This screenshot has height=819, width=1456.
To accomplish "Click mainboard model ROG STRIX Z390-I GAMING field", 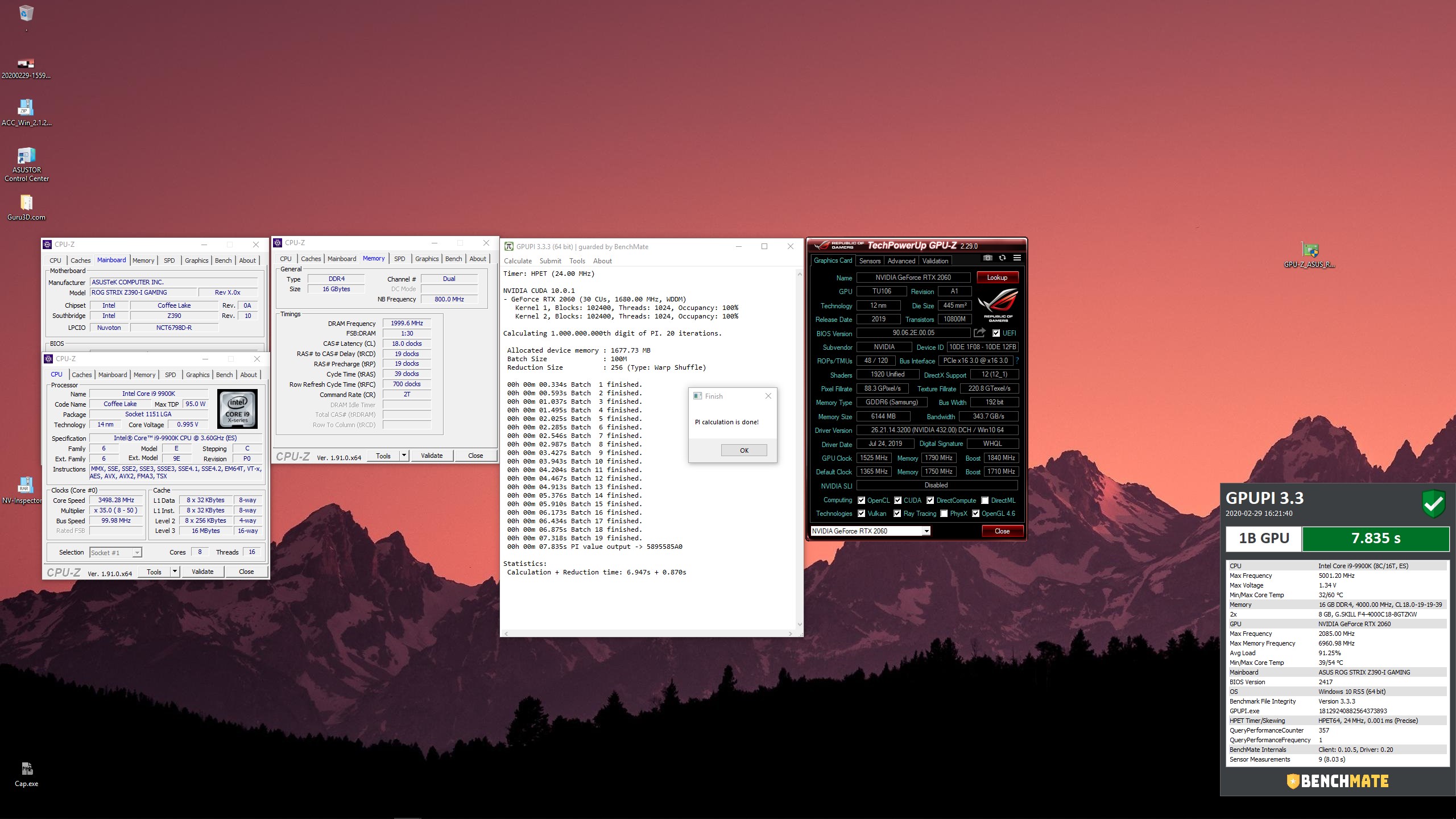I will coord(143,292).
